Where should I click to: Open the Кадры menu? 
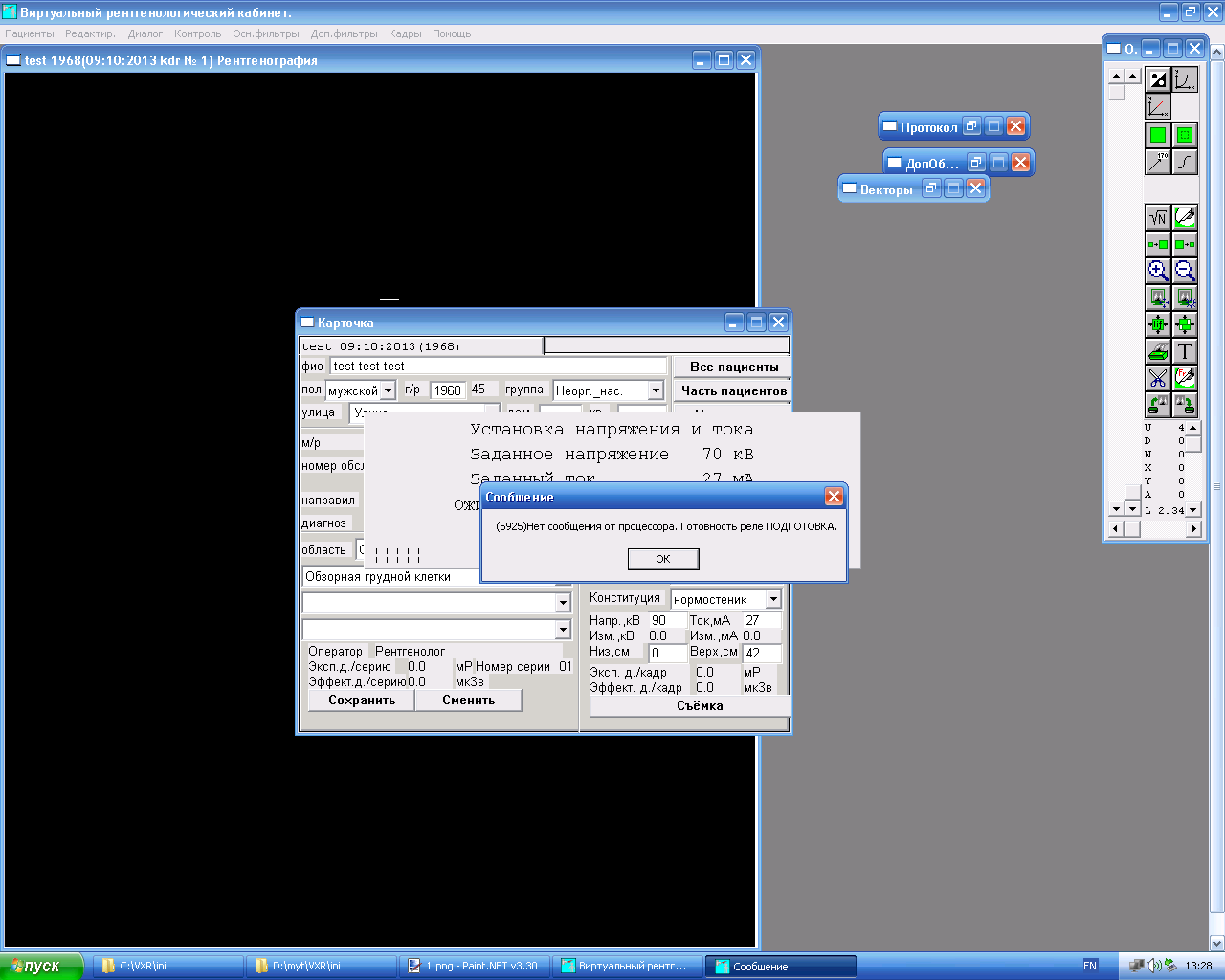pos(405,33)
